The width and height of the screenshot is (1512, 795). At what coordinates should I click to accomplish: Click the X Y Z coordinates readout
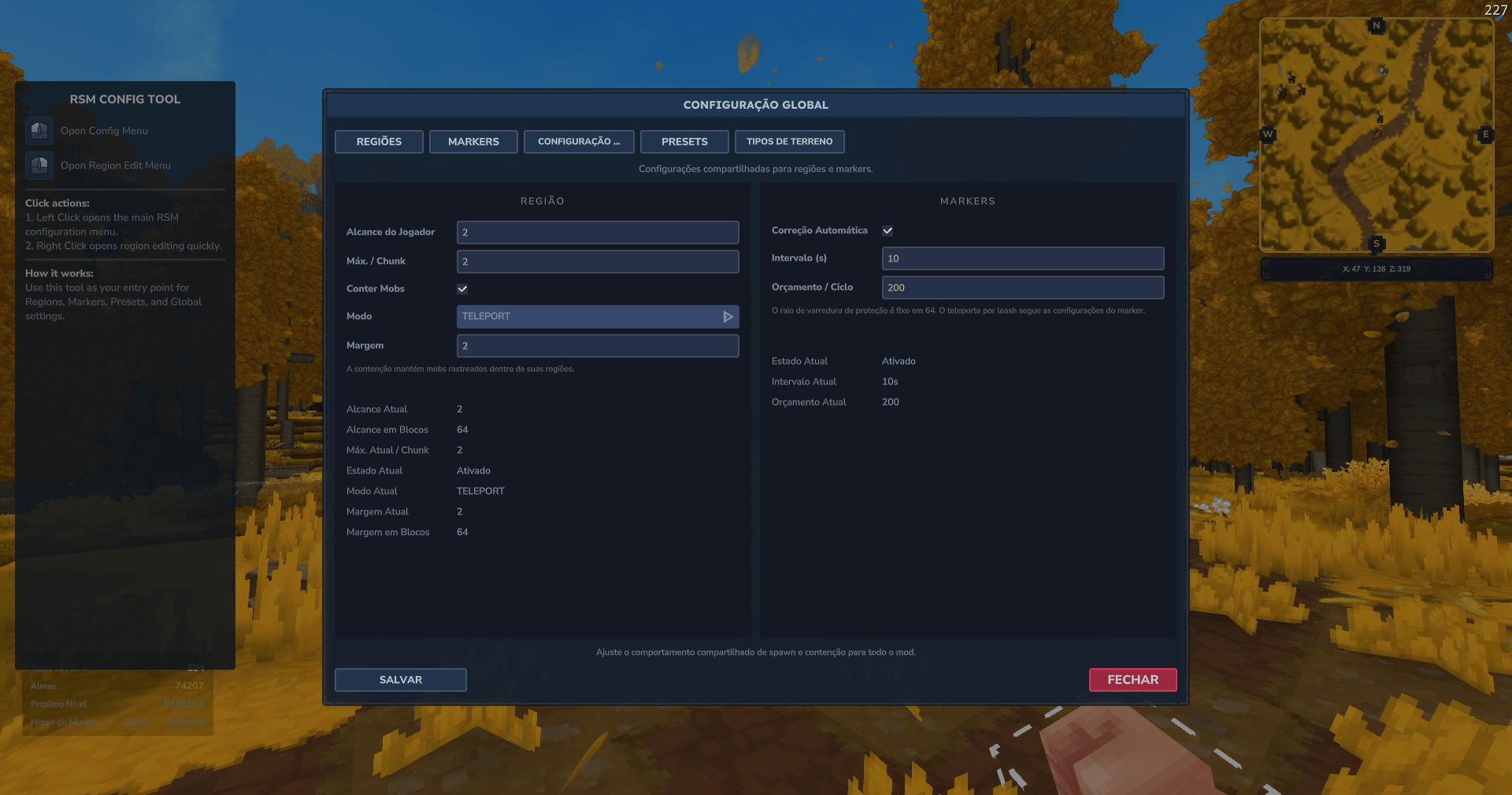point(1377,269)
